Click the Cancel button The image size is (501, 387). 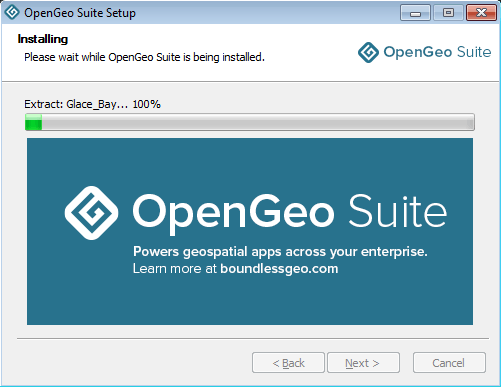pos(449,363)
